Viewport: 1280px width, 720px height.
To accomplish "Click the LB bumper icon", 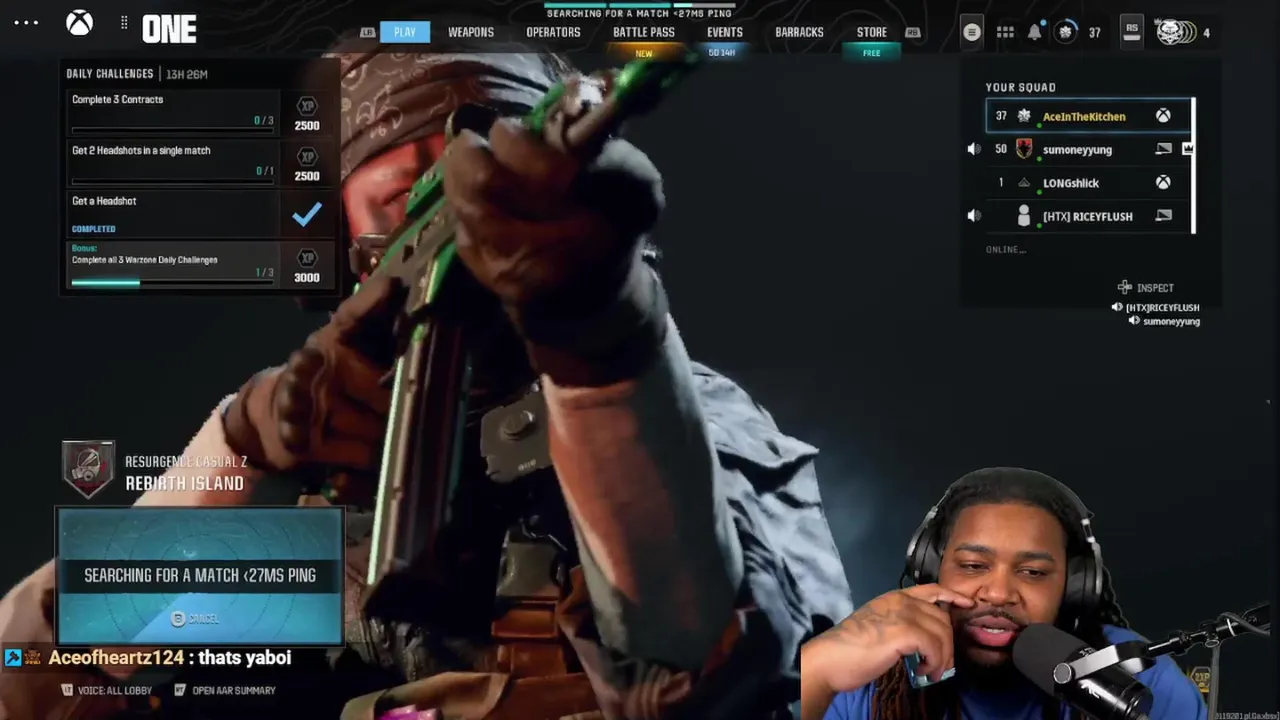I will [x=367, y=32].
